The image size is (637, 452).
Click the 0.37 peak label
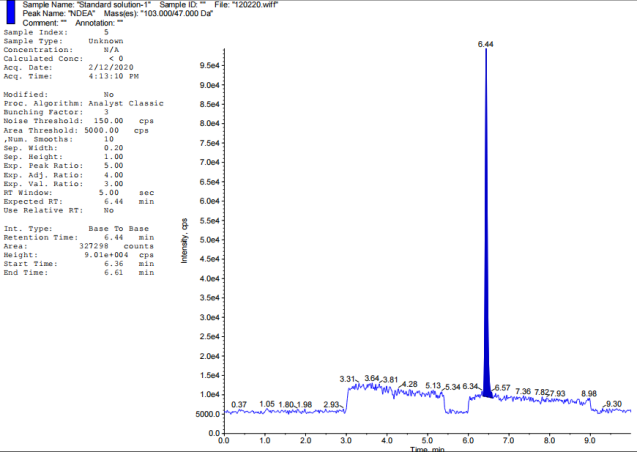(239, 404)
